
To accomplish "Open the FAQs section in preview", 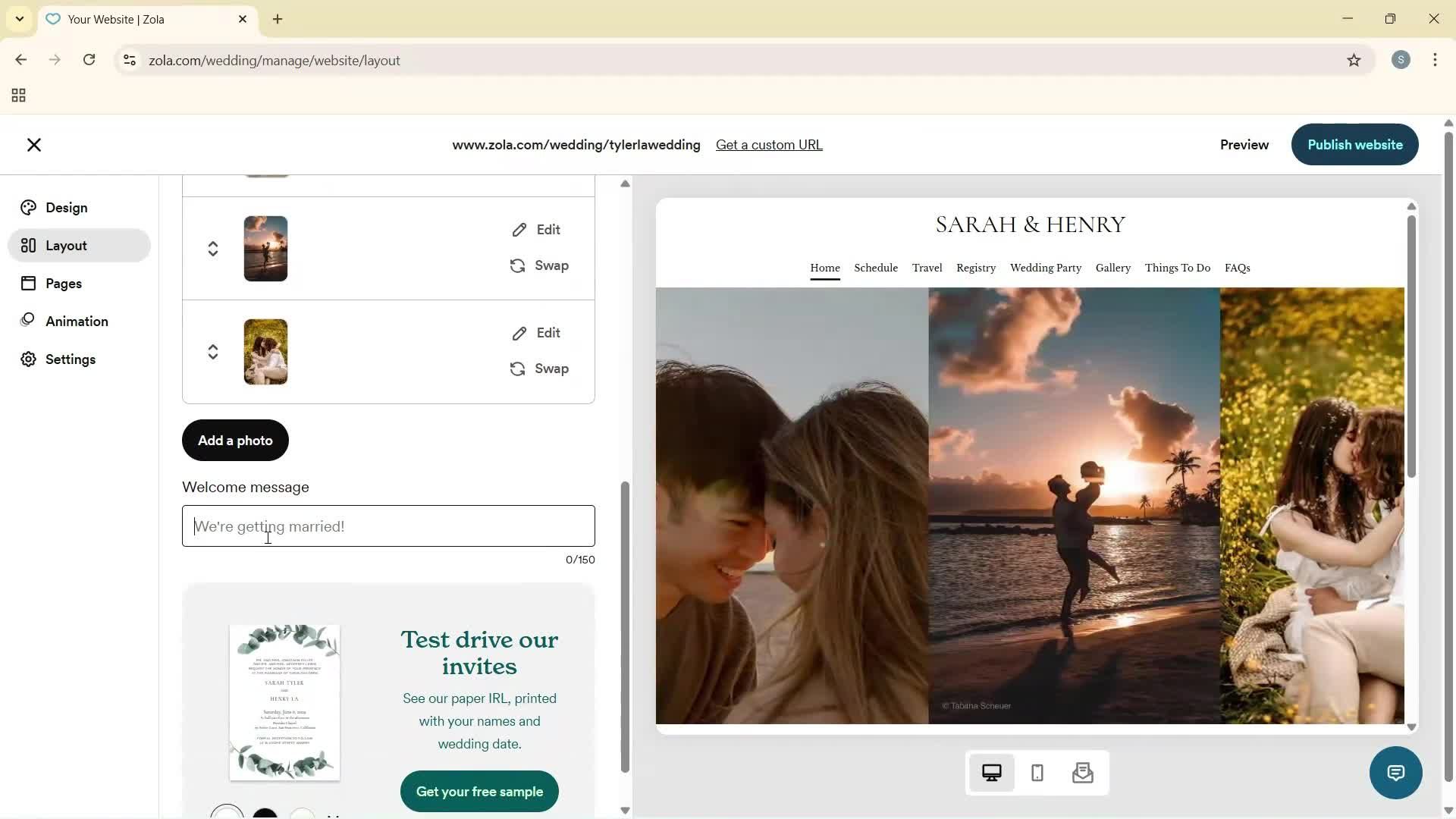I will [x=1237, y=268].
